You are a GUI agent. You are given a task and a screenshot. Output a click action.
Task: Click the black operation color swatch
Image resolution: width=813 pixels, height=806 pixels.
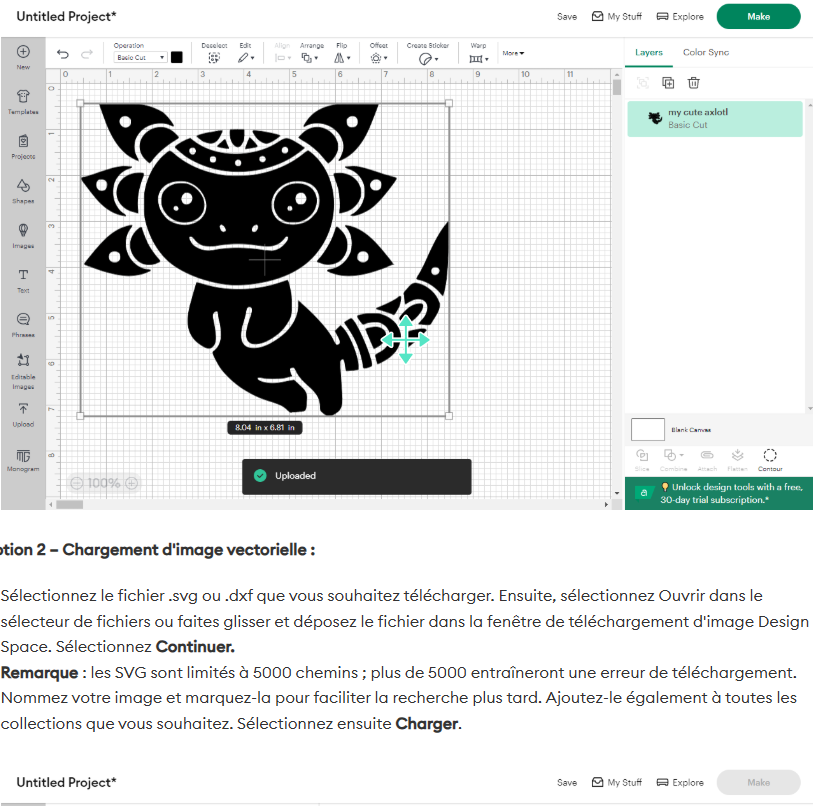(x=177, y=58)
